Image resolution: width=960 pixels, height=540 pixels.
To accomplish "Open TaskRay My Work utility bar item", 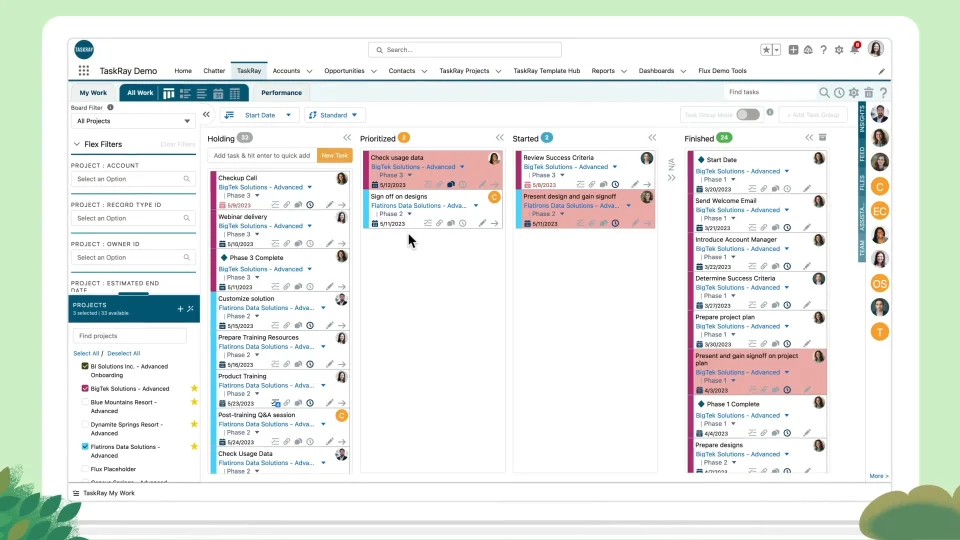I will [103, 493].
